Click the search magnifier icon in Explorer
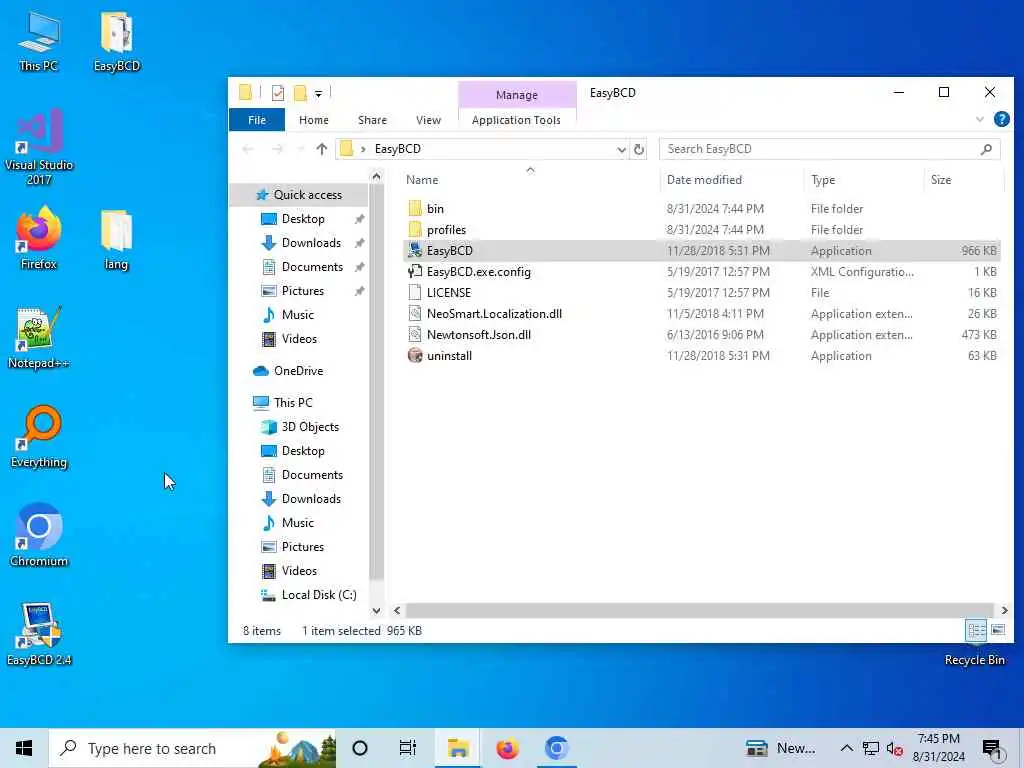Screen dimensions: 1024x768 click(986, 149)
